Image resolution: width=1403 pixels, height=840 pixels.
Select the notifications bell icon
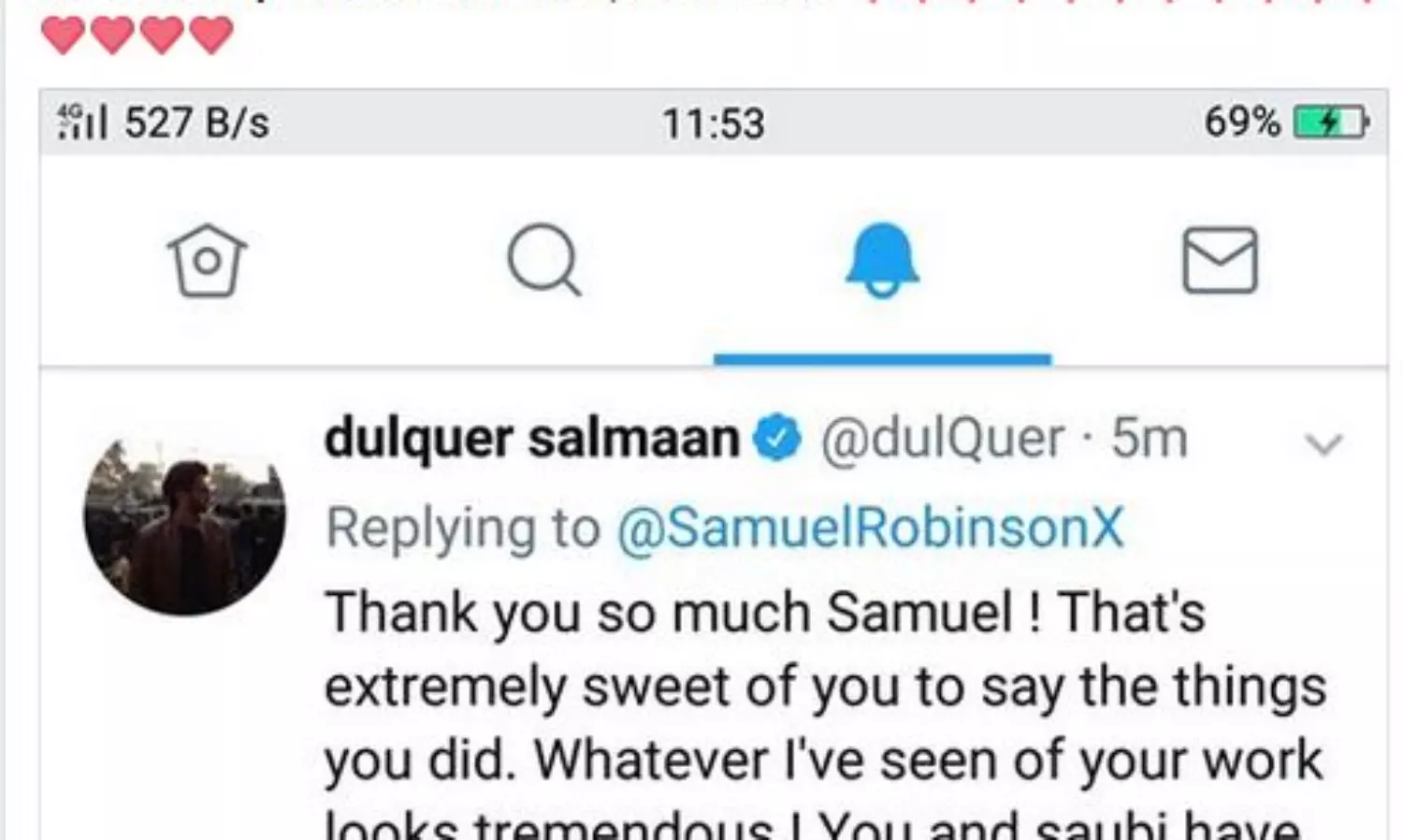click(882, 260)
